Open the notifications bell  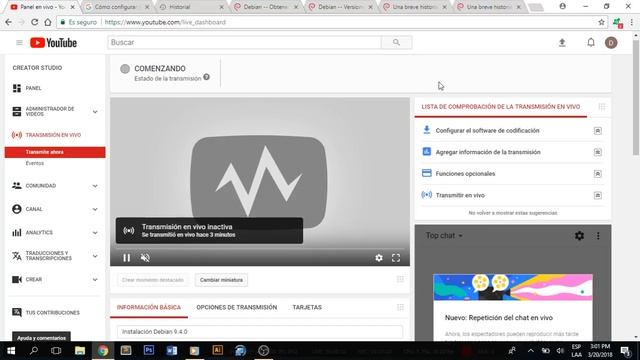(x=591, y=42)
